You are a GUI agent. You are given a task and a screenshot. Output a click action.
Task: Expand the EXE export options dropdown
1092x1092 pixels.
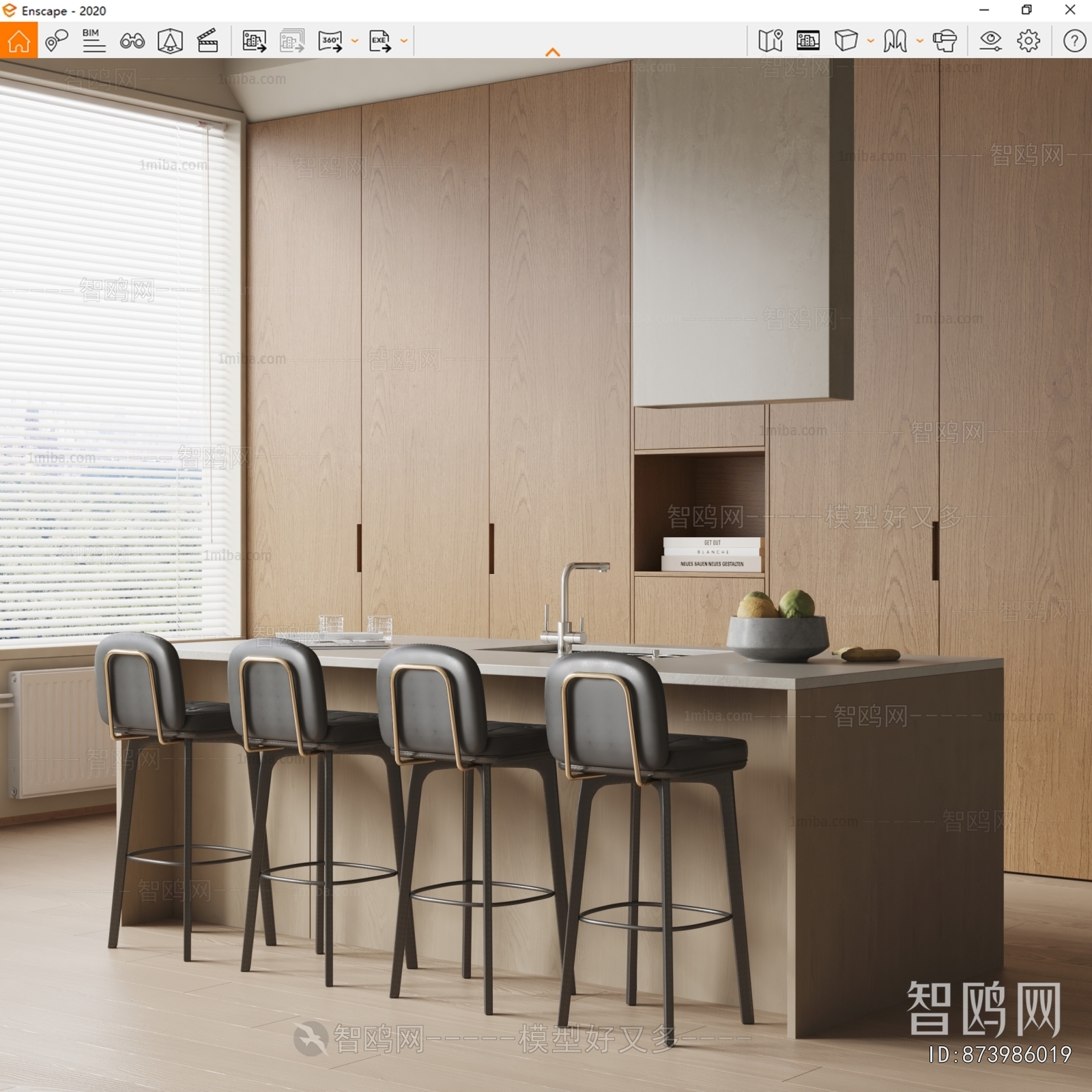pos(403,41)
